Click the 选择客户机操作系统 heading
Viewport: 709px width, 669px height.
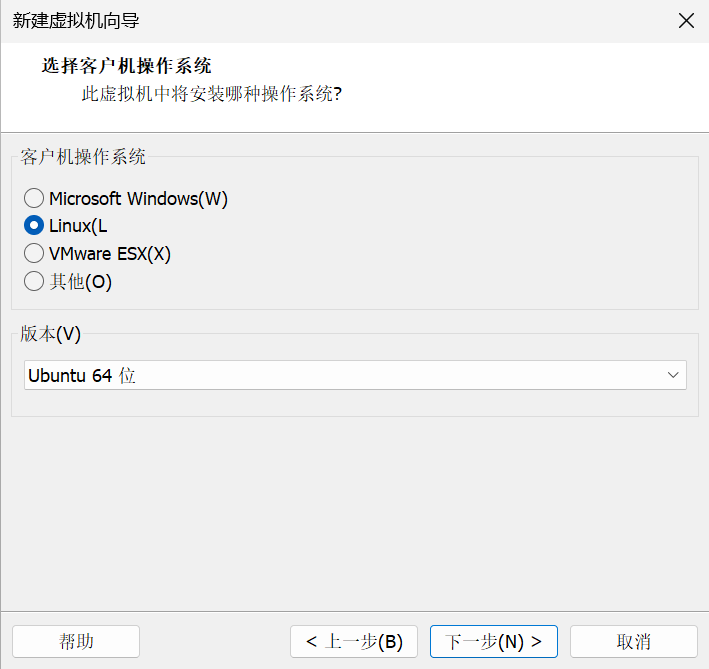pos(127,66)
